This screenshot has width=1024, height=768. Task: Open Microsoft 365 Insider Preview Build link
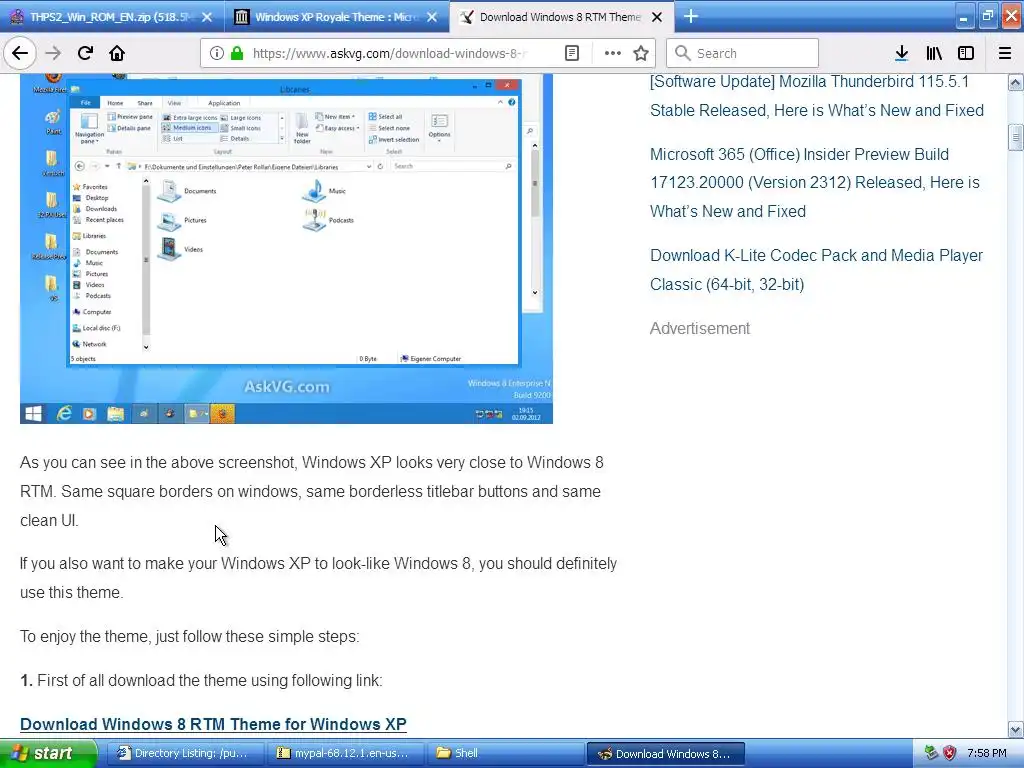[814, 182]
